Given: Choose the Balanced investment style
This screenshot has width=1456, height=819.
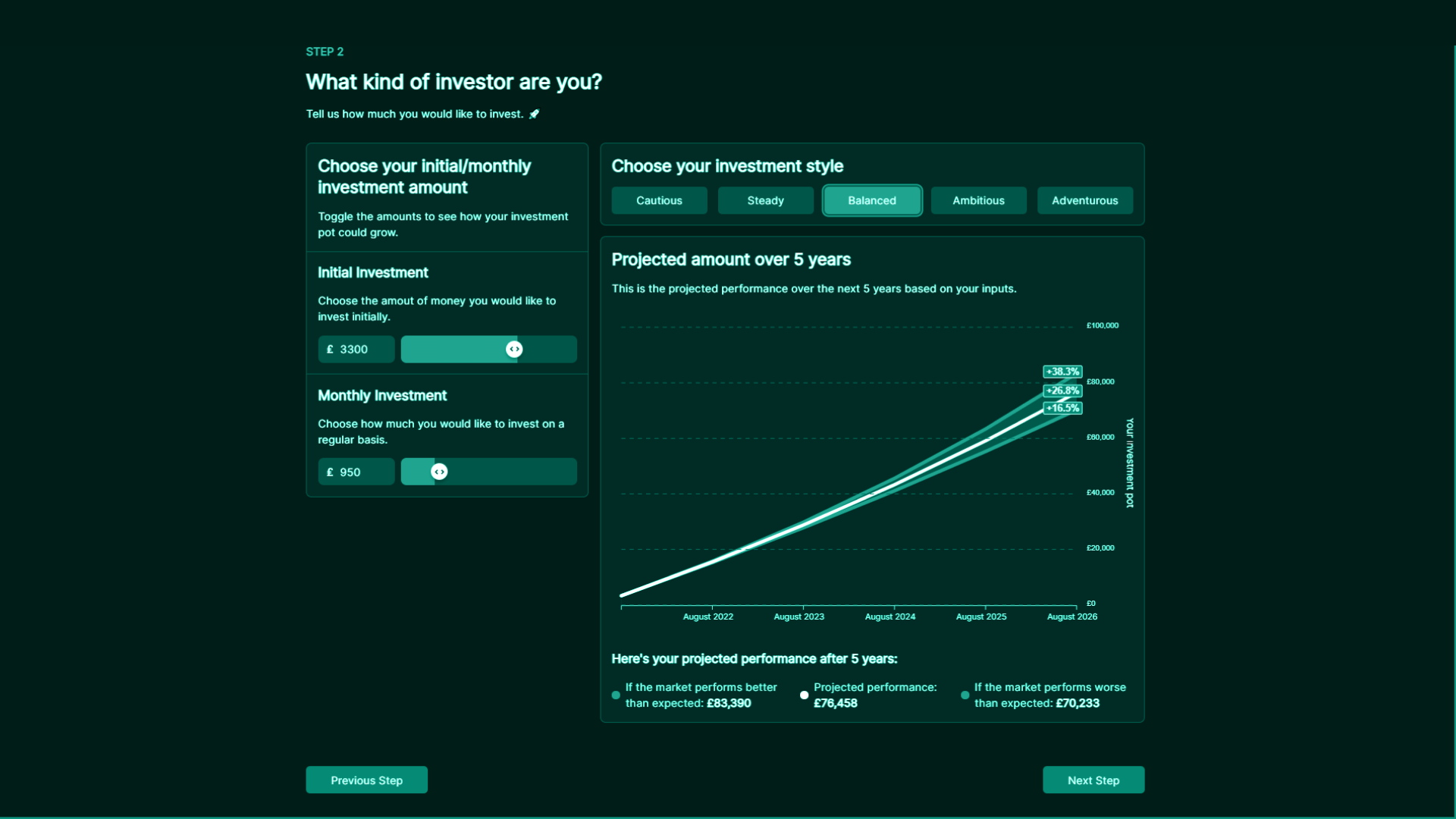Looking at the screenshot, I should pyautogui.click(x=872, y=201).
